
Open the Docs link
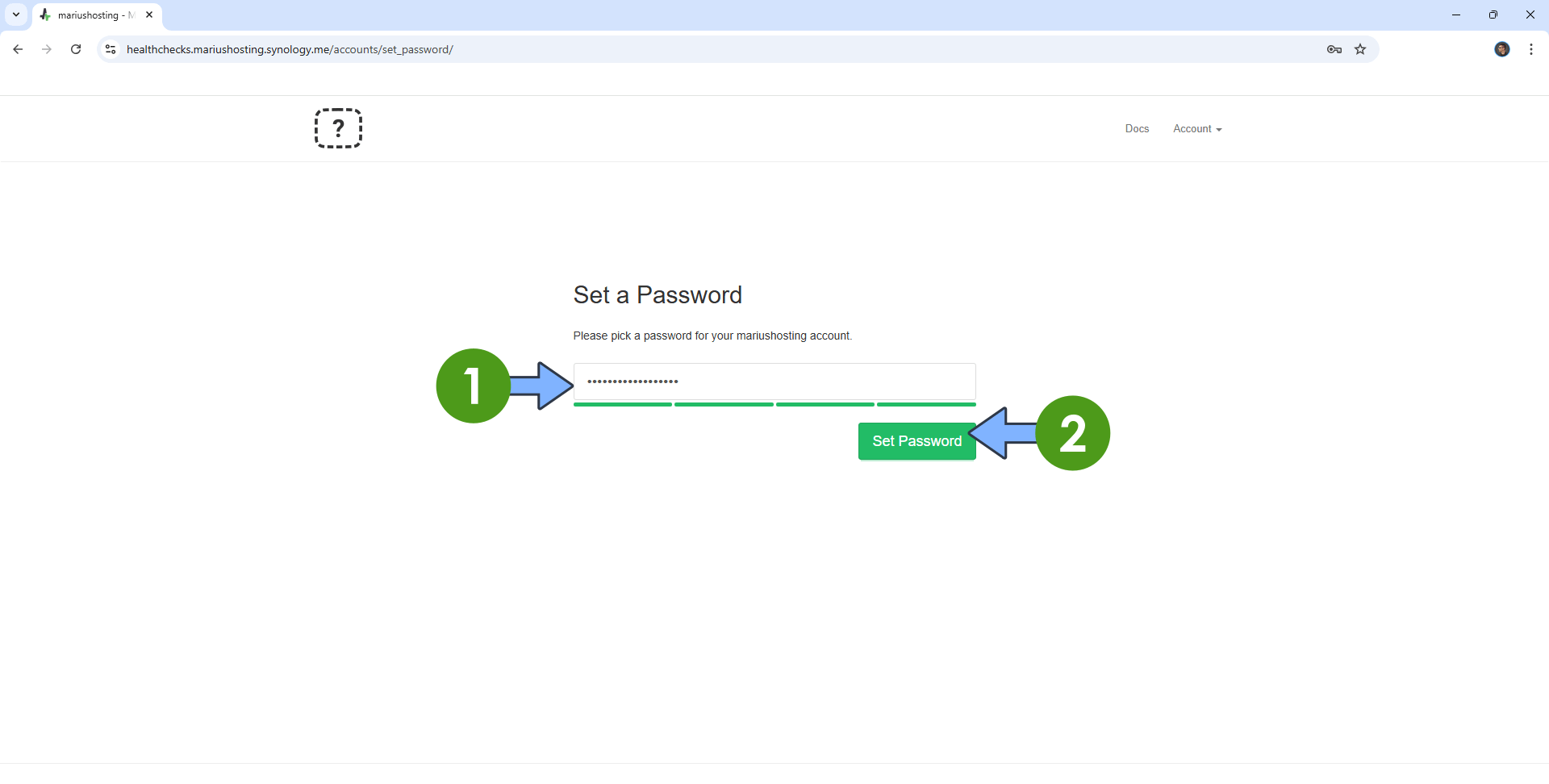pos(1137,129)
